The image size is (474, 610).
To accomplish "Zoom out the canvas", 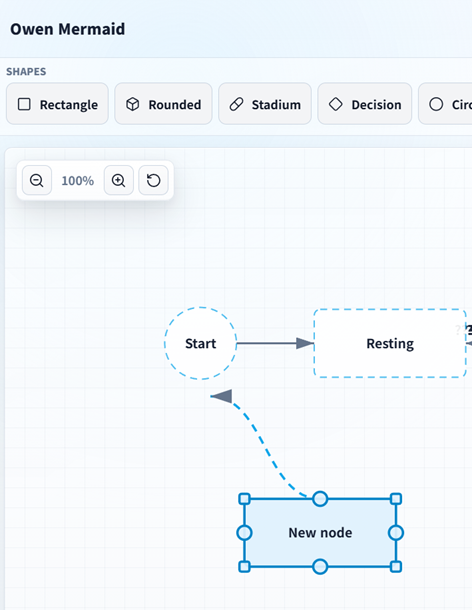I will click(x=37, y=181).
